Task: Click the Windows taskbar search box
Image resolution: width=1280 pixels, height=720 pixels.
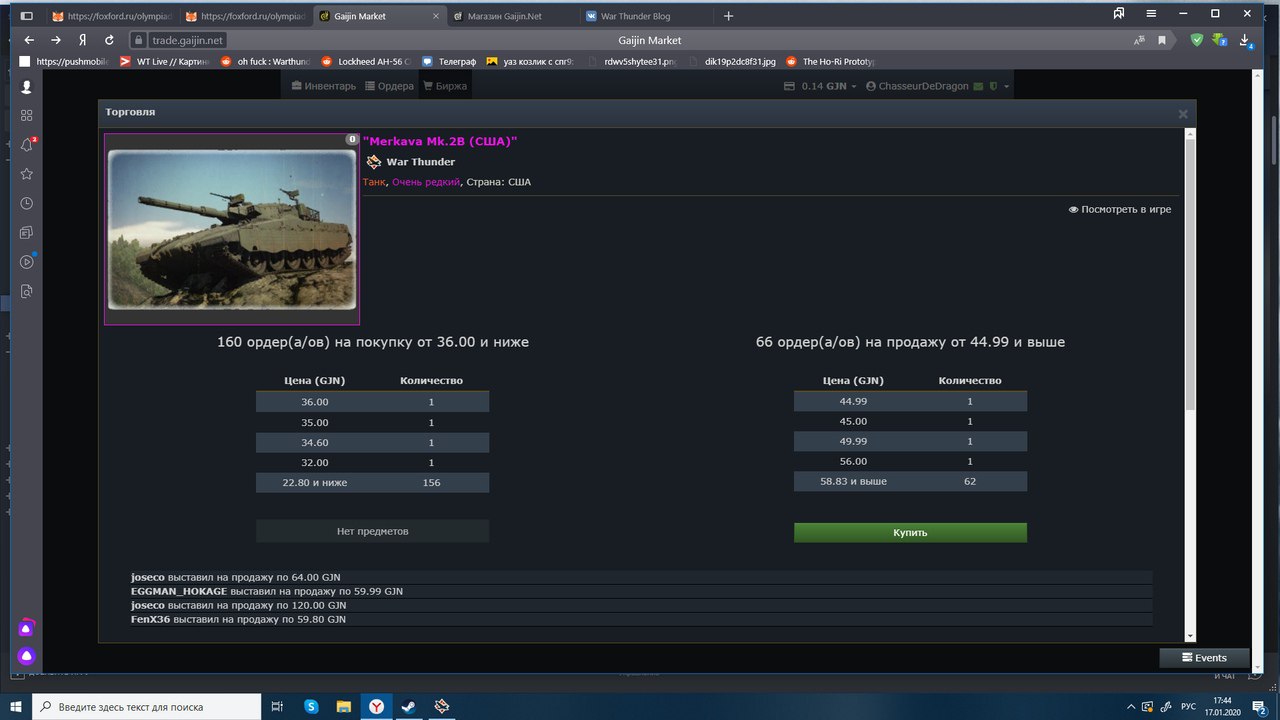Action: coord(145,706)
